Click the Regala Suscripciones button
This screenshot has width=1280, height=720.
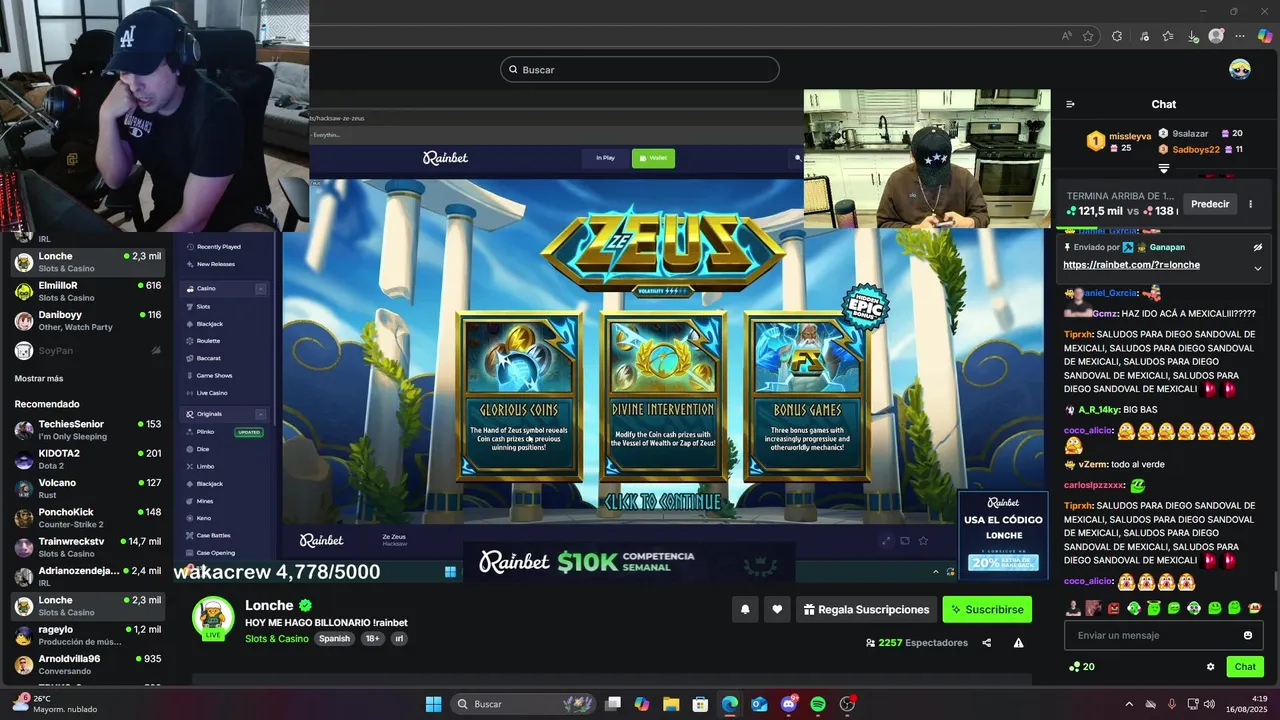click(866, 609)
